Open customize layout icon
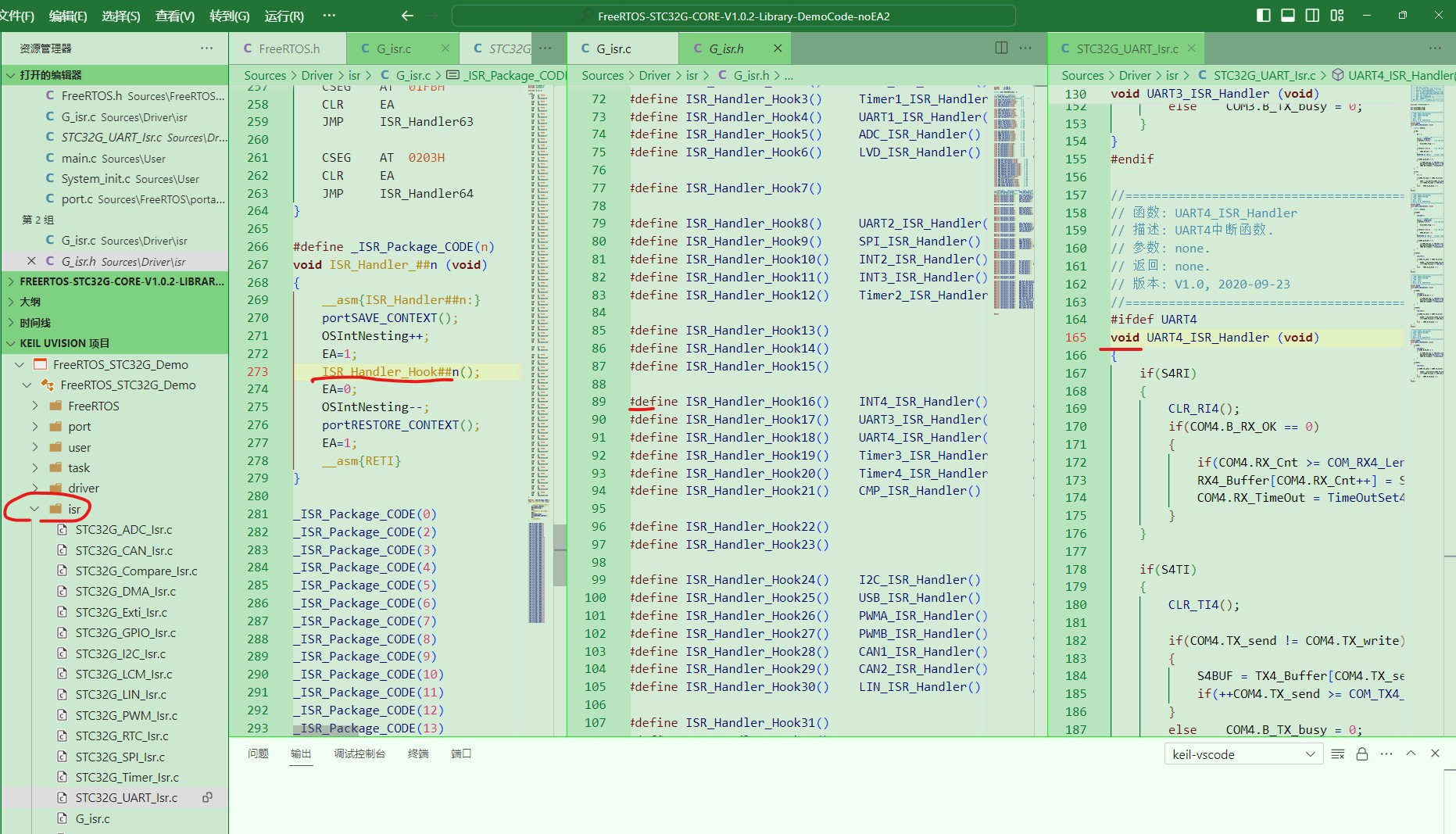Screen dimensions: 1456x834 [x=1337, y=16]
